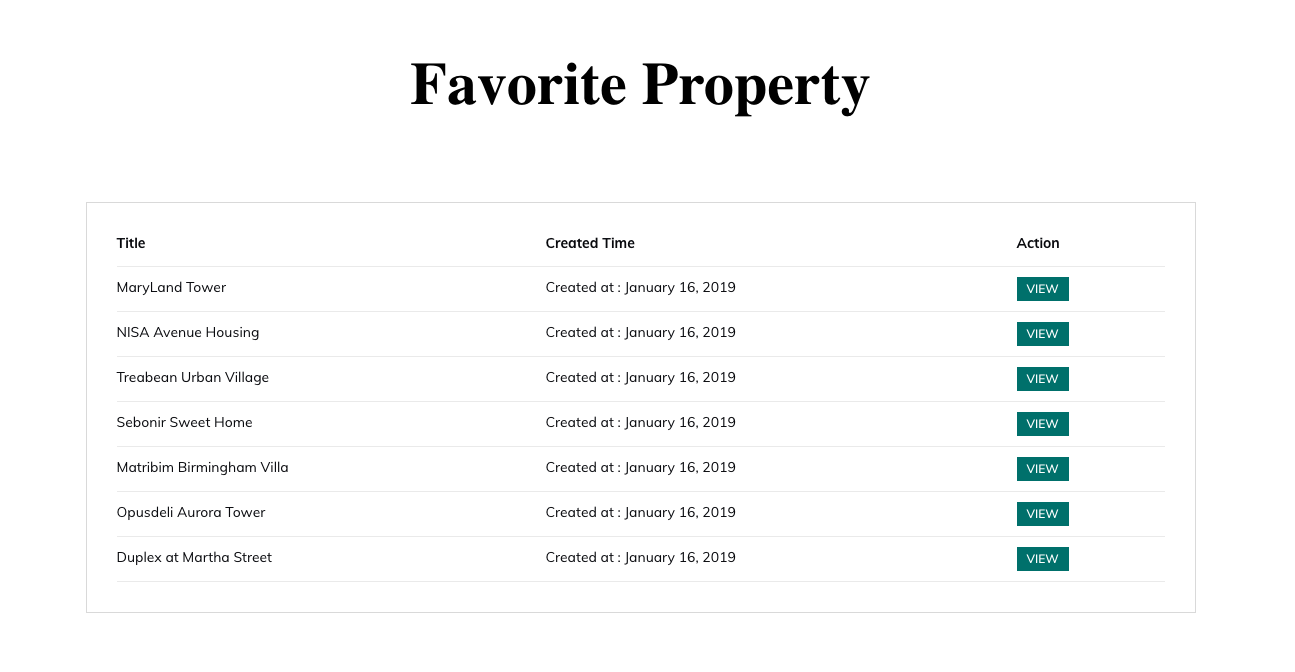Click the Title column header
Screen dimensions: 1295x672
tap(131, 243)
